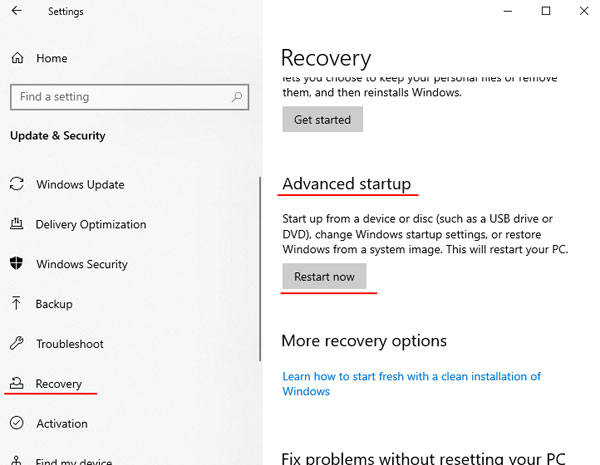Go to Delivery Optimization settings
600x465 pixels.
pyautogui.click(x=91, y=224)
